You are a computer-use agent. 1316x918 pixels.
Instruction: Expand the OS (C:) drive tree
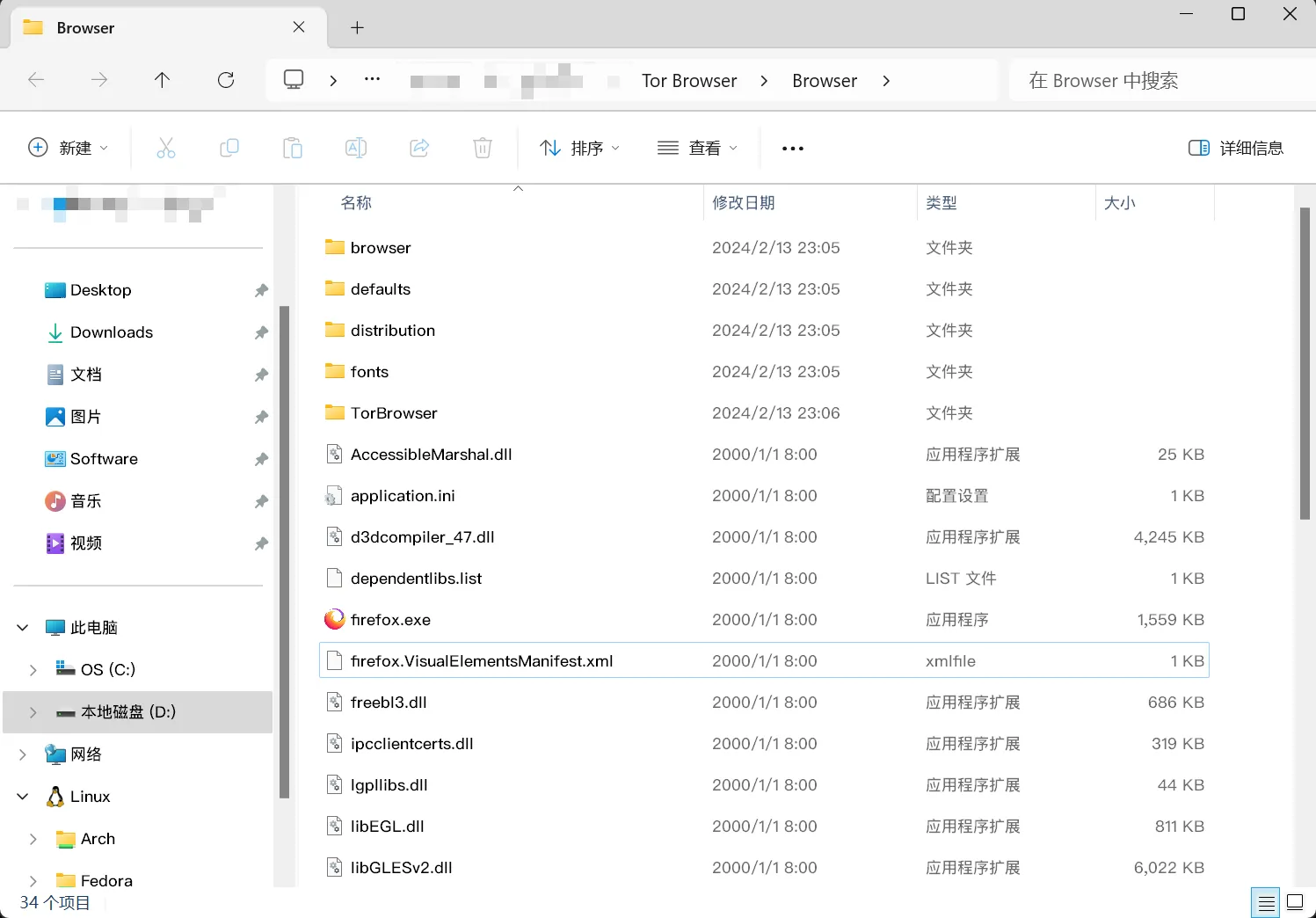click(x=33, y=670)
